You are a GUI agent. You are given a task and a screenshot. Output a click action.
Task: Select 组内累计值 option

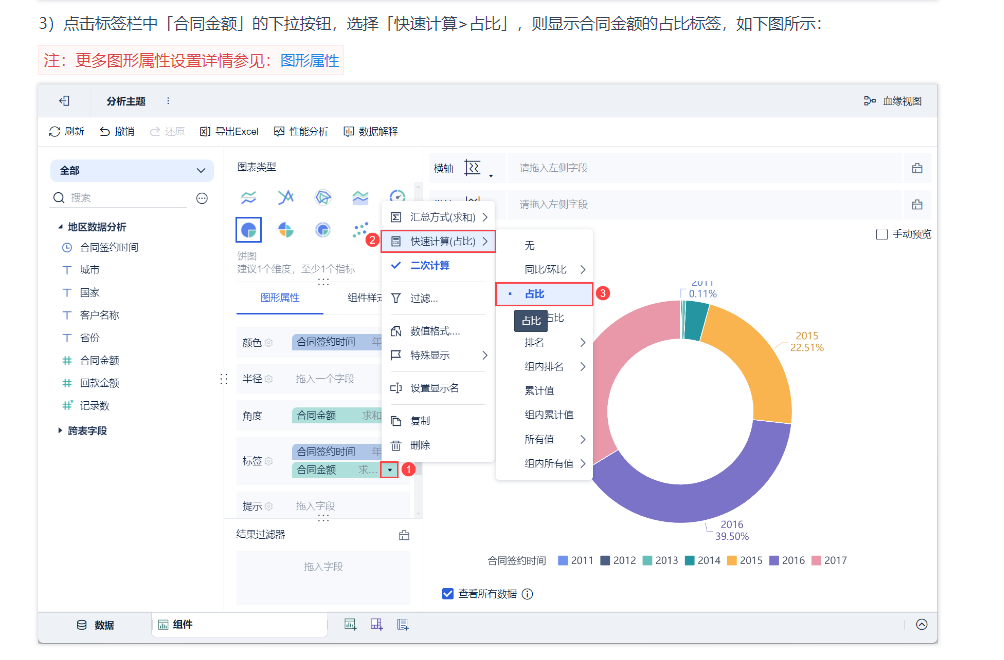coord(544,415)
